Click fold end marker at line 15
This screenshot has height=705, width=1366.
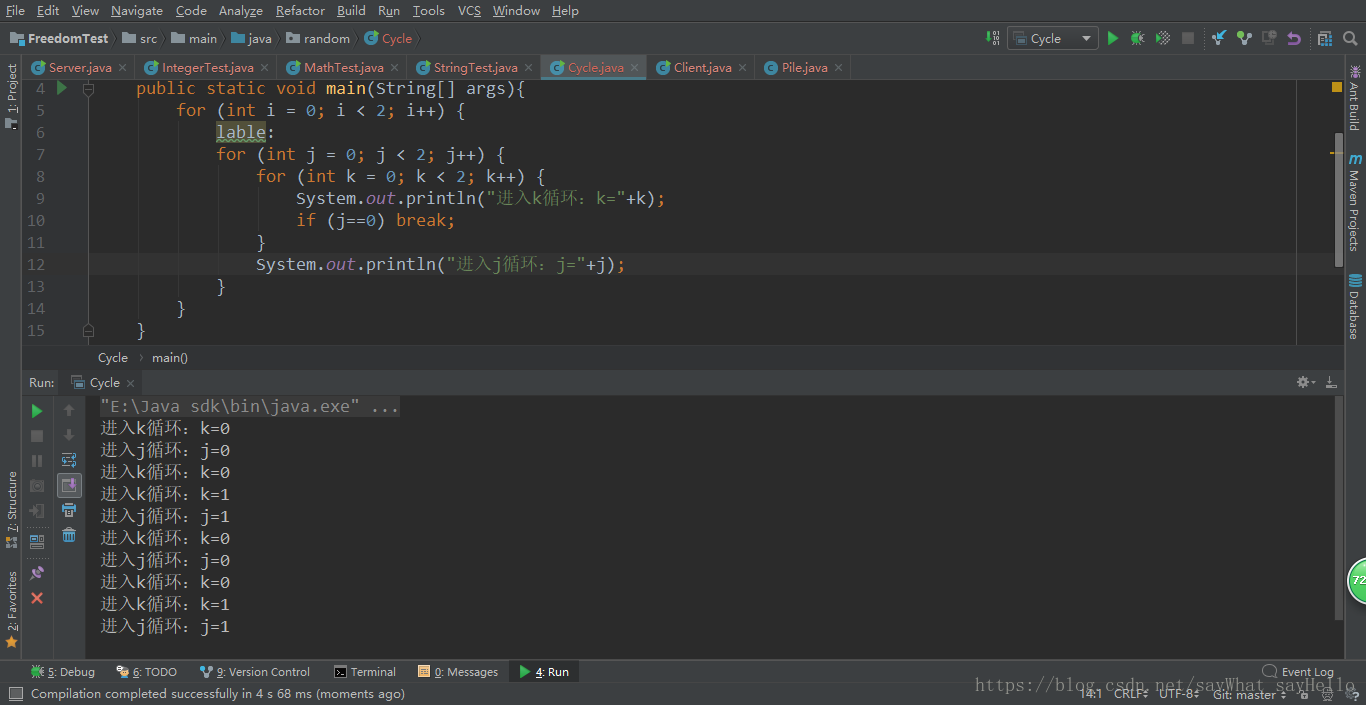point(88,330)
